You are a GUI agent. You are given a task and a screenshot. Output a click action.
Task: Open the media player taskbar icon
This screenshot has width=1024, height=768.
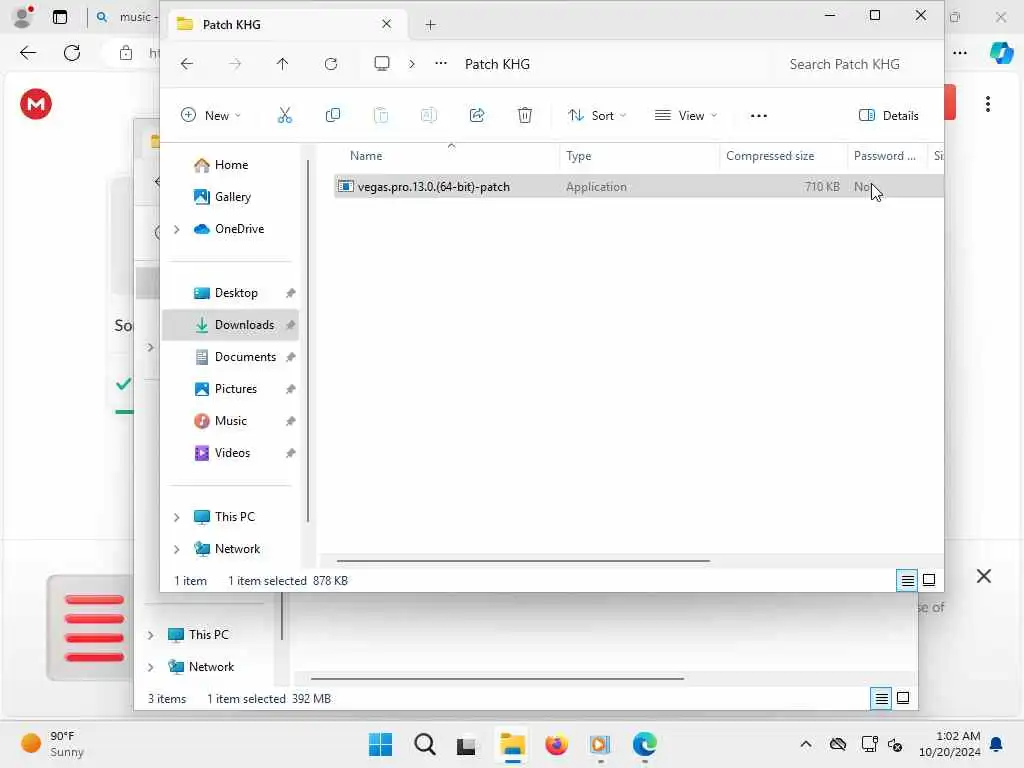pyautogui.click(x=600, y=744)
